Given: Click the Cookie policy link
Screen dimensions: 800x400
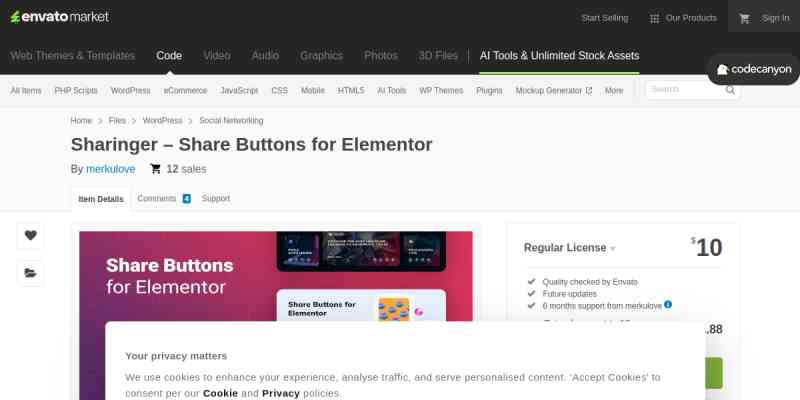Looking at the screenshot, I should 220,393.
